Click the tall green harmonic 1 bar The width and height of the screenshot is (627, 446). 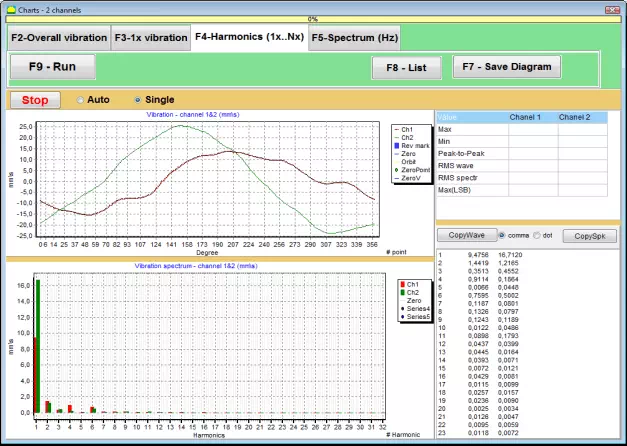point(38,346)
